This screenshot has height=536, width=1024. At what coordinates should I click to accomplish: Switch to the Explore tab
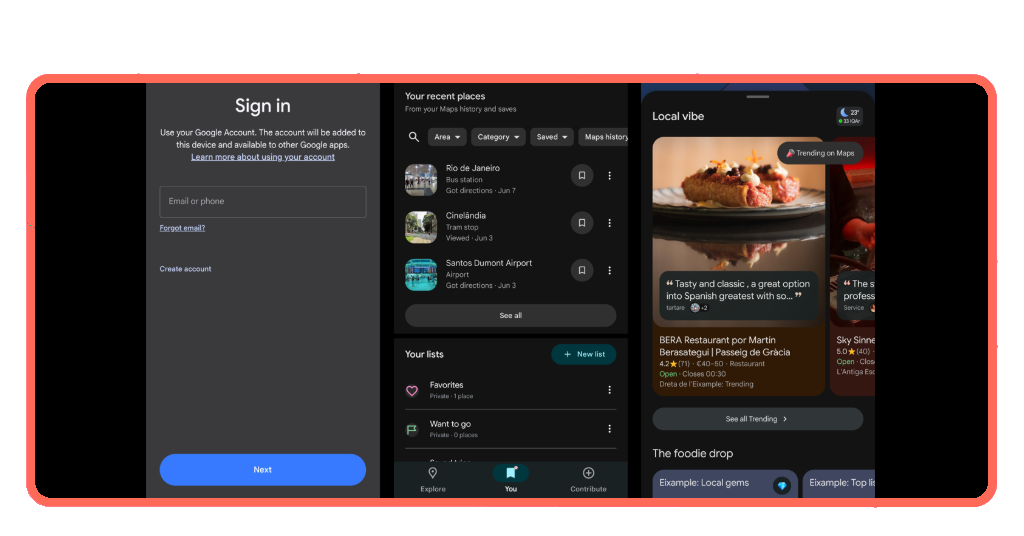coord(432,480)
